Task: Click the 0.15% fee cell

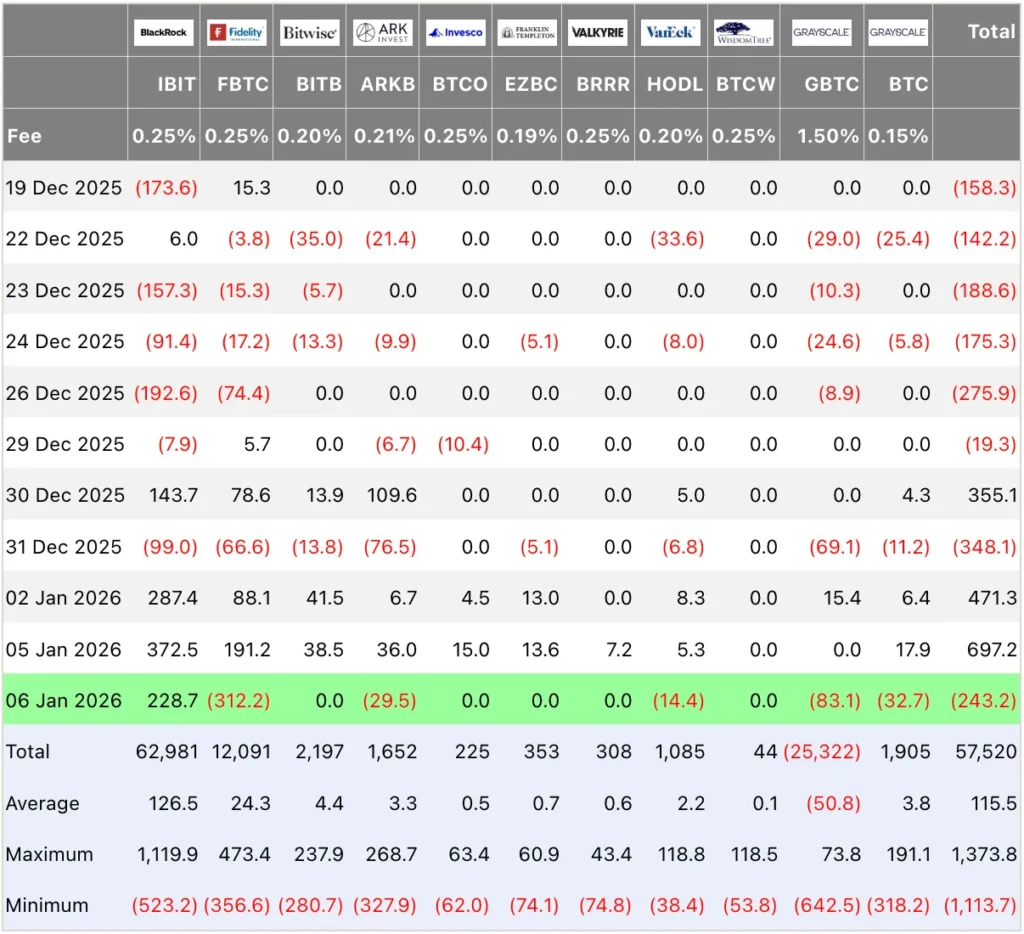Action: [x=898, y=136]
